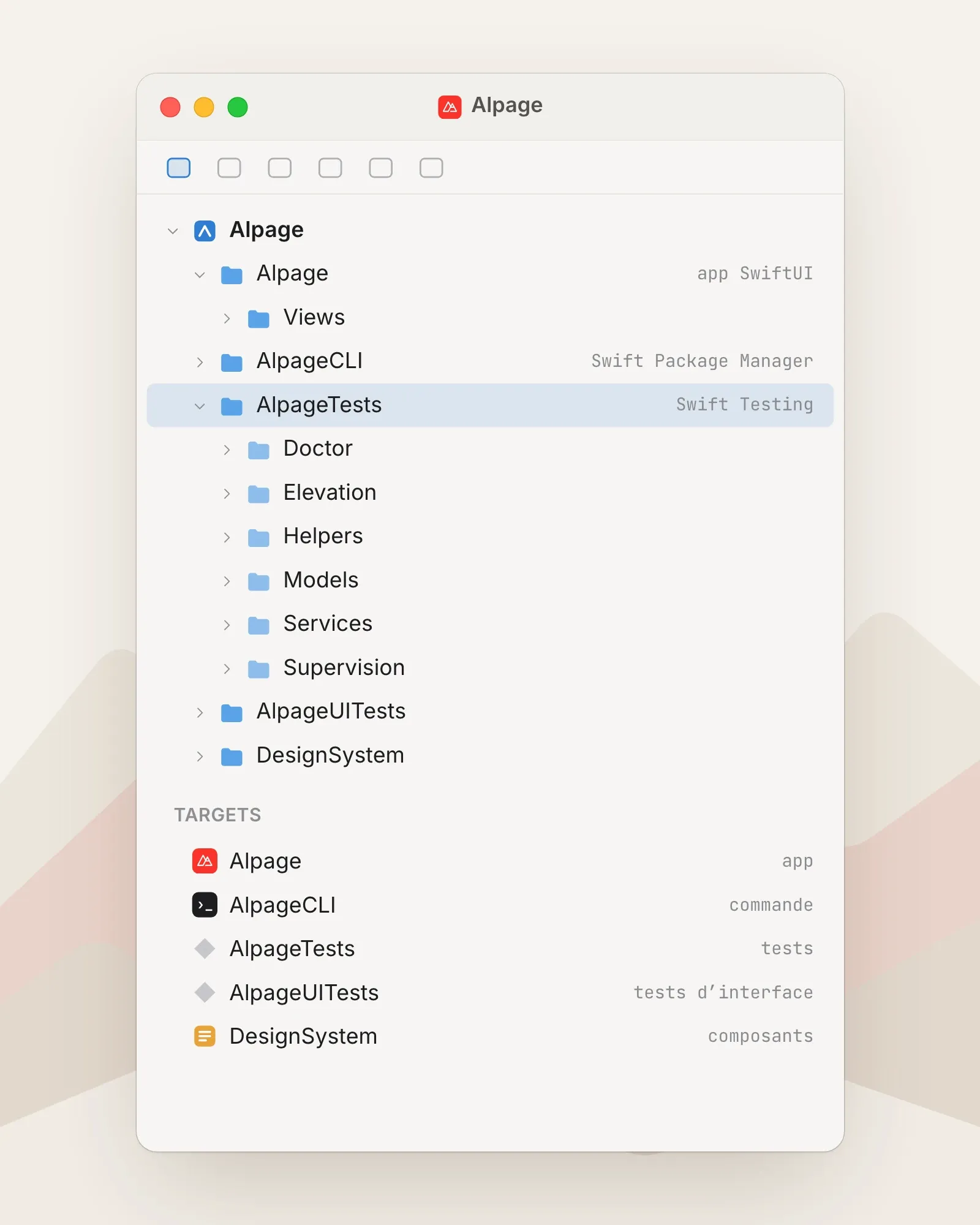Click the diamond icon of the AlpageTests target
Screen dimensions: 980x1225
[x=205, y=949]
